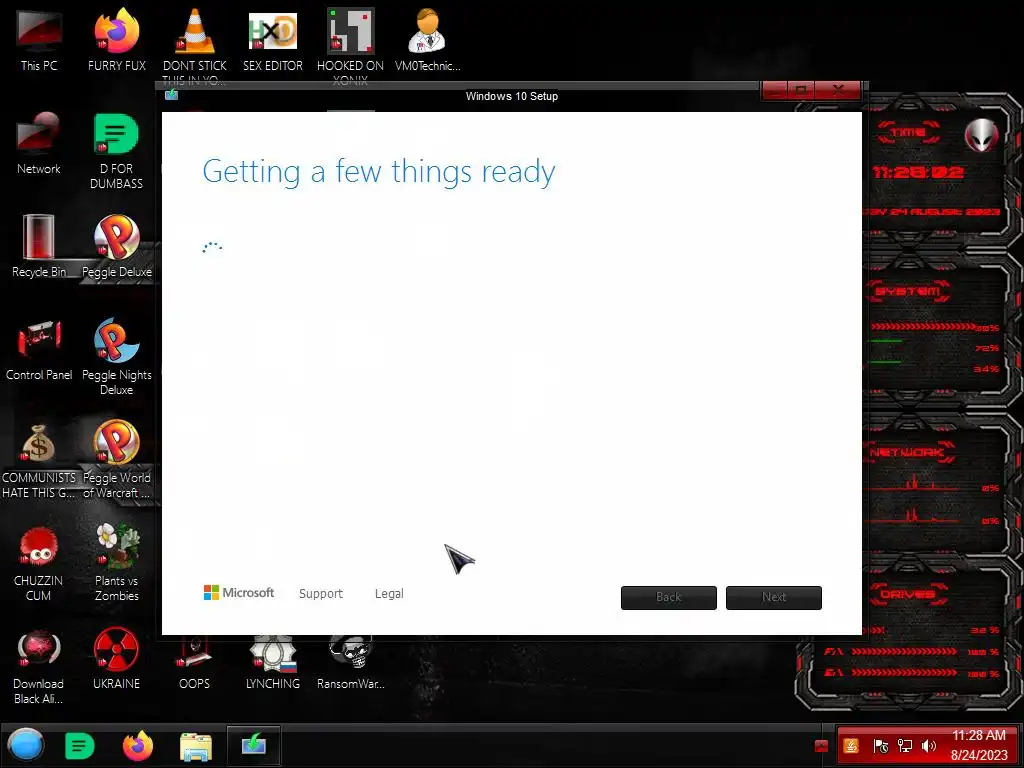Click the Alienware head gadget icon
Viewport: 1024px width, 768px height.
(x=981, y=136)
